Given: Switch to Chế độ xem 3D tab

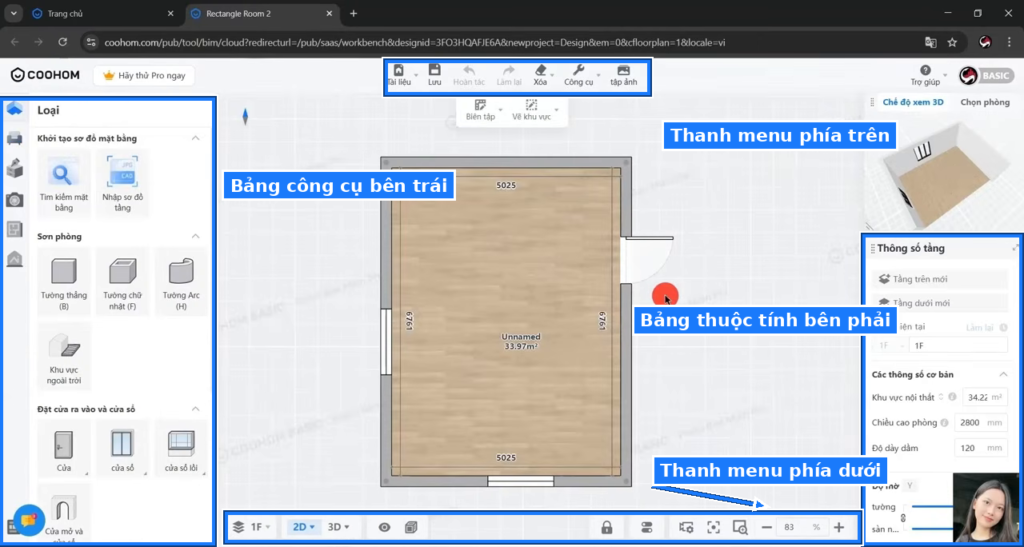Looking at the screenshot, I should (912, 102).
